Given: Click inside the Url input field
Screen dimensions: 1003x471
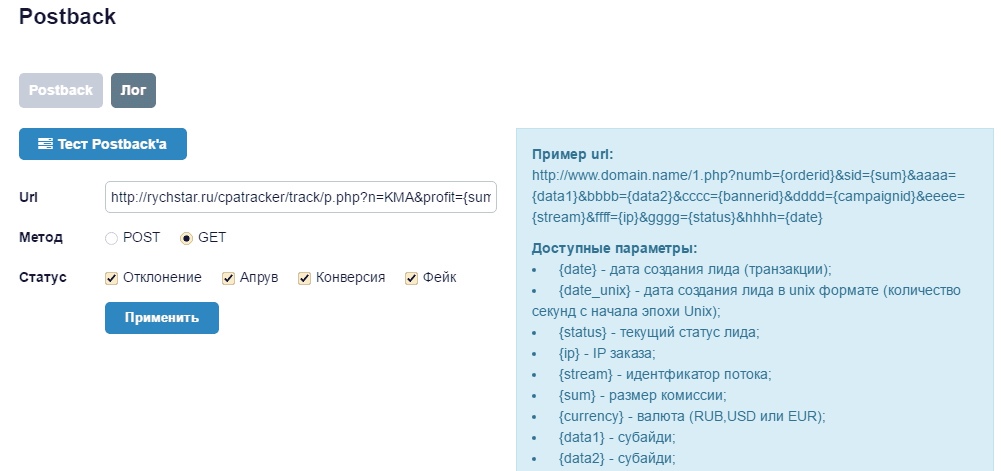Looking at the screenshot, I should (300, 198).
